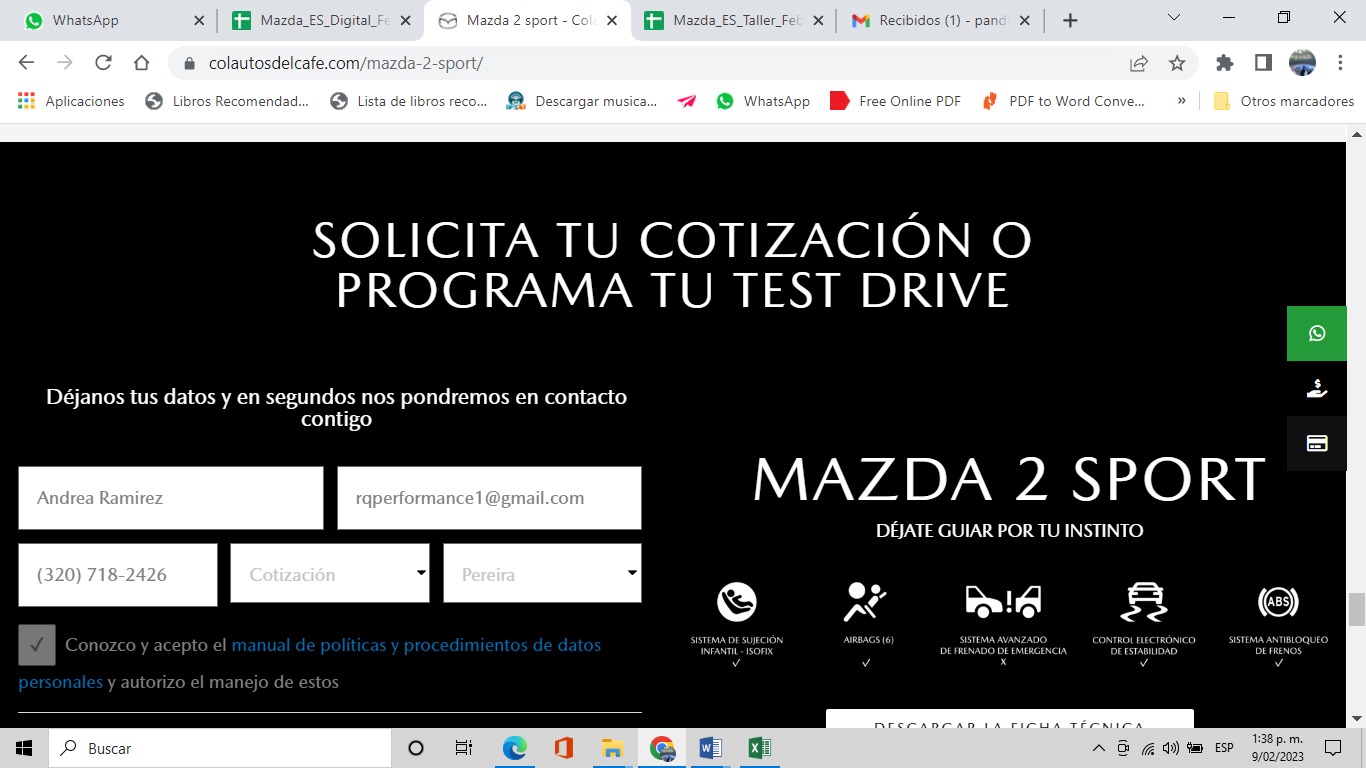Toggle the Chrome side panel icon
Image resolution: width=1366 pixels, height=768 pixels.
pos(1262,63)
